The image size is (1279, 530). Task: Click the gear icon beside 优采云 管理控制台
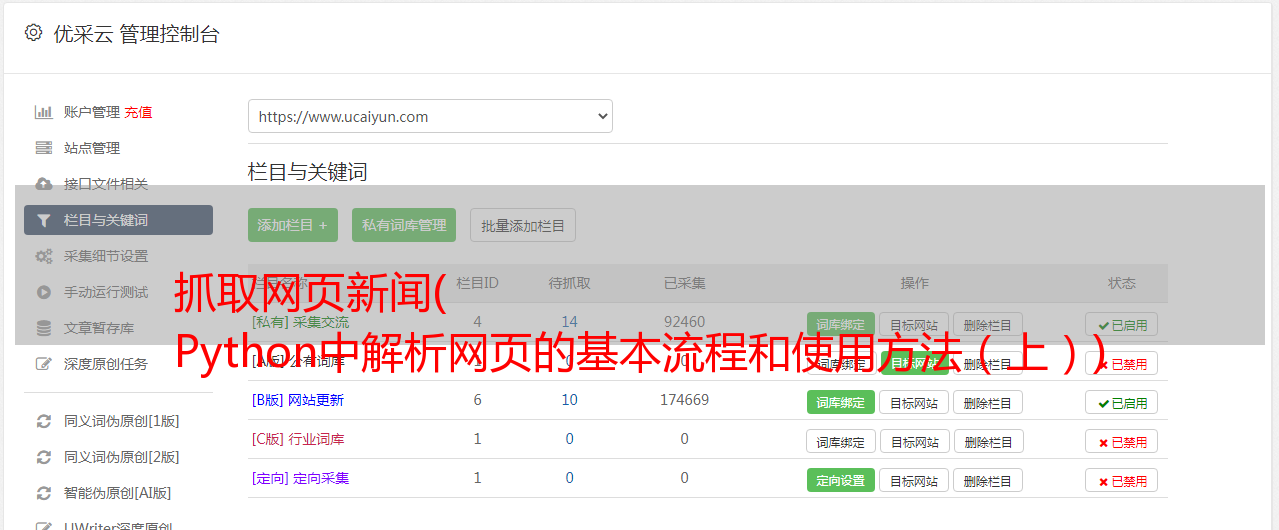point(33,33)
